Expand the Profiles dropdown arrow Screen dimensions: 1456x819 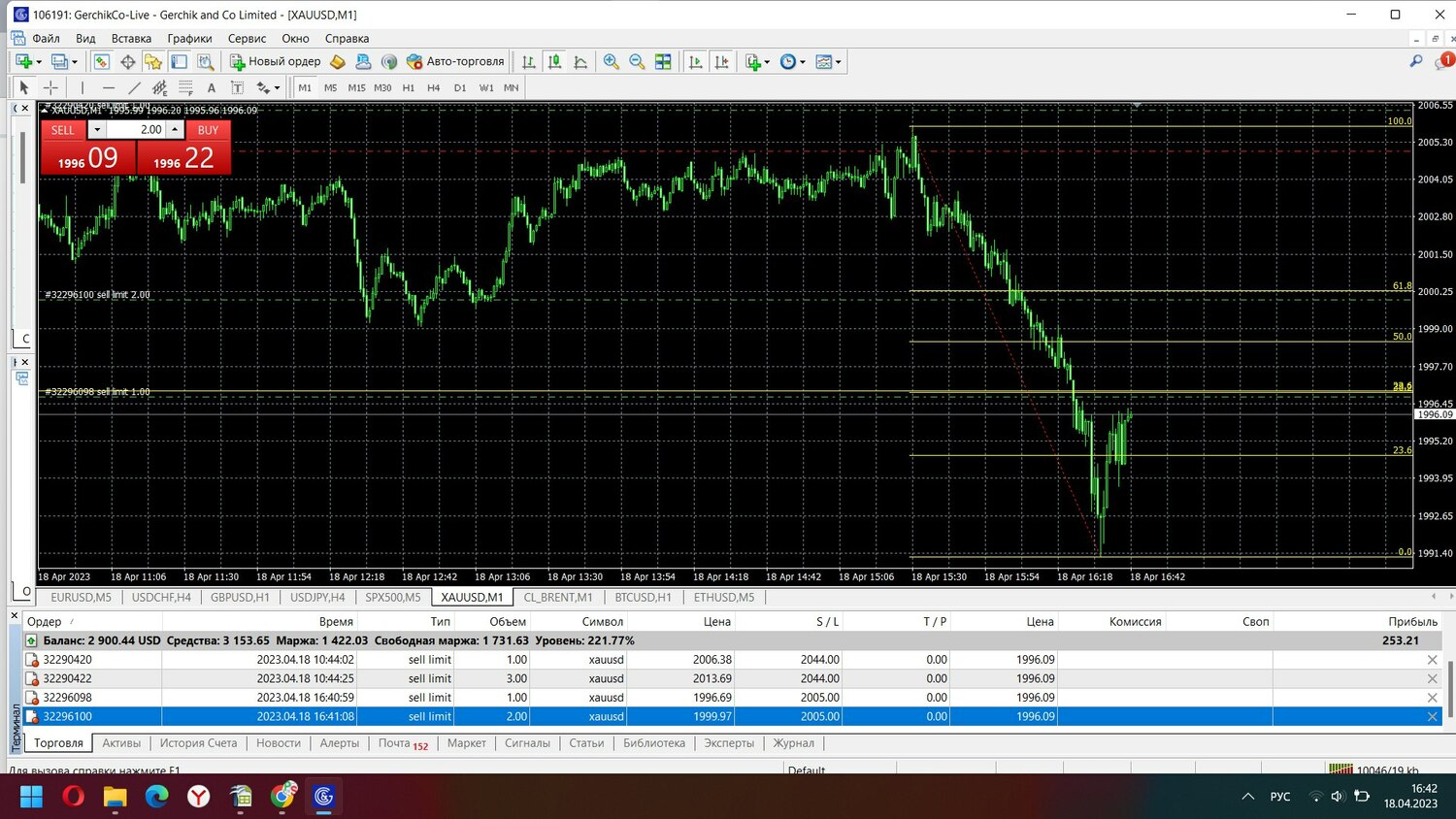point(75,62)
